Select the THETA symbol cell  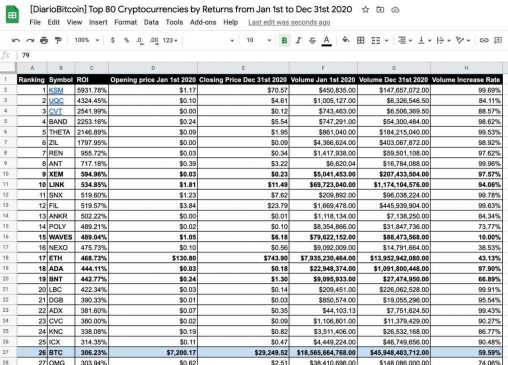point(61,132)
